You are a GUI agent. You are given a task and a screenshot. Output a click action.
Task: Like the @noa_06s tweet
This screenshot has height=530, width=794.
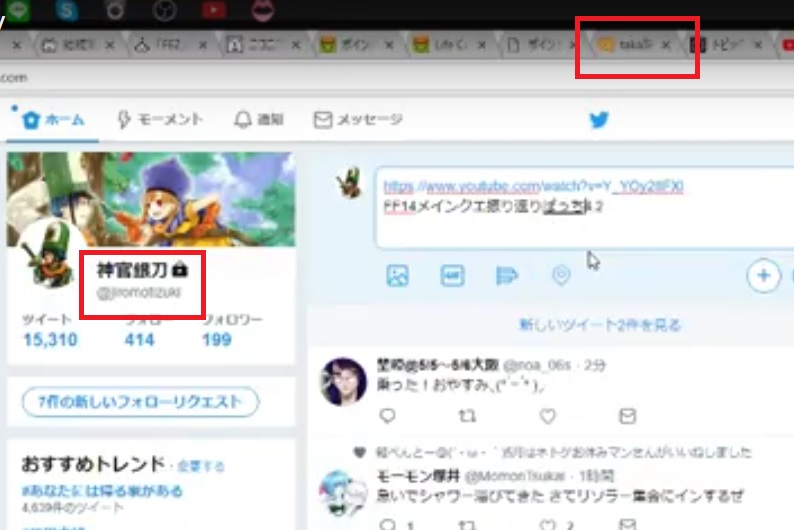click(x=547, y=416)
